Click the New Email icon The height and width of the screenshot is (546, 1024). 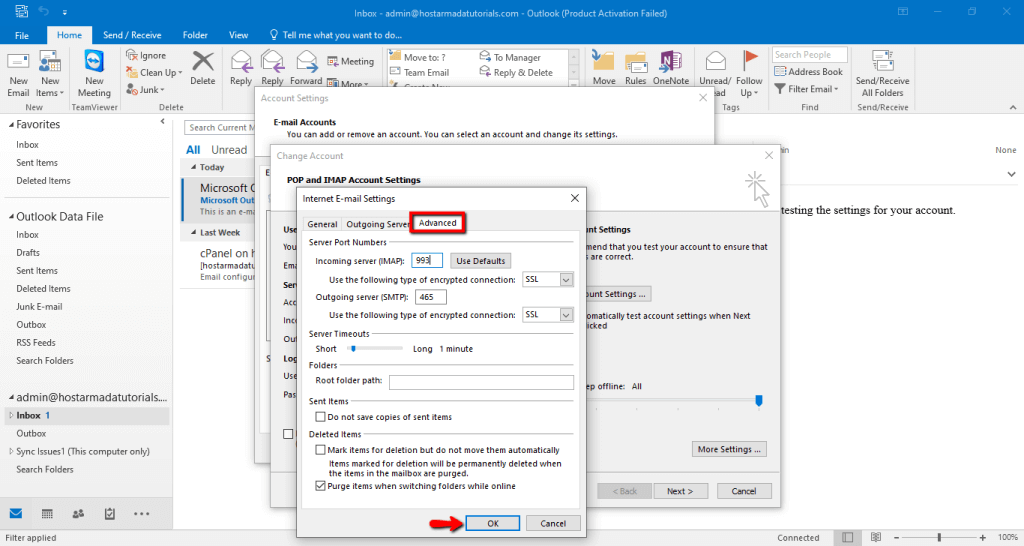pos(18,62)
